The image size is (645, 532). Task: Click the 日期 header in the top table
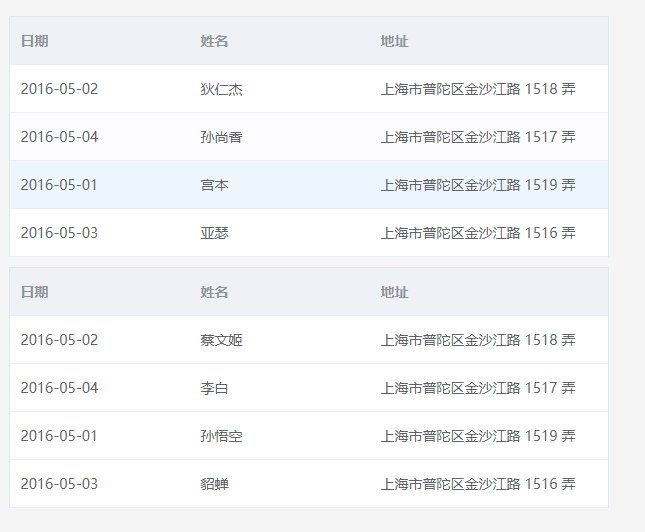pos(35,41)
